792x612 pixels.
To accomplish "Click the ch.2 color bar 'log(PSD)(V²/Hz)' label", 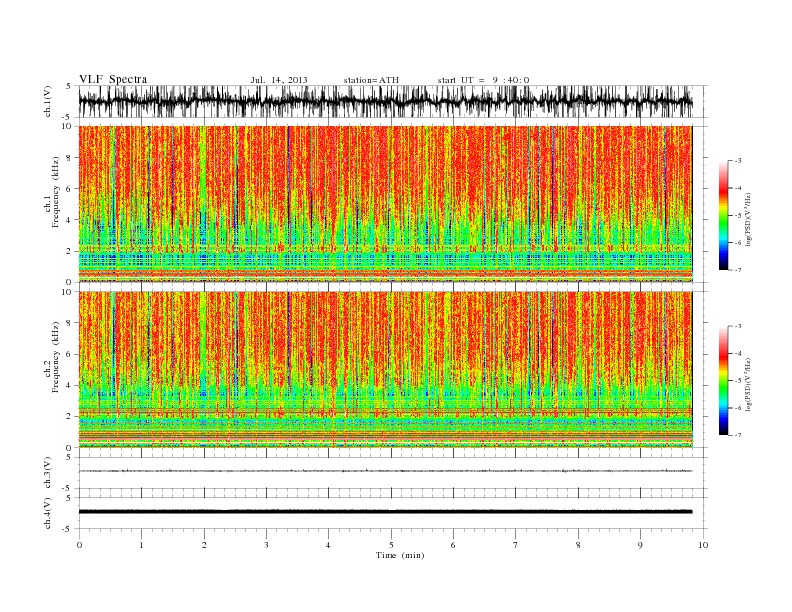I will pos(749,383).
